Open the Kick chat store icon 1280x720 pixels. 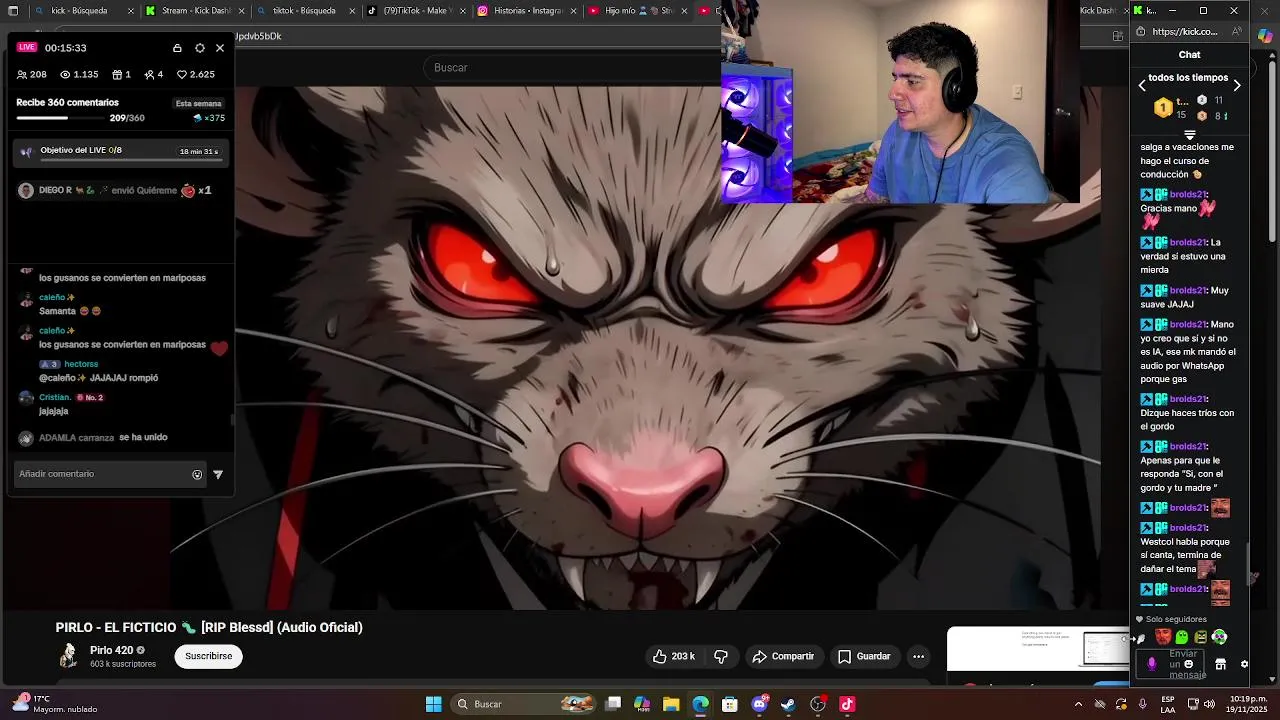[x=1220, y=664]
